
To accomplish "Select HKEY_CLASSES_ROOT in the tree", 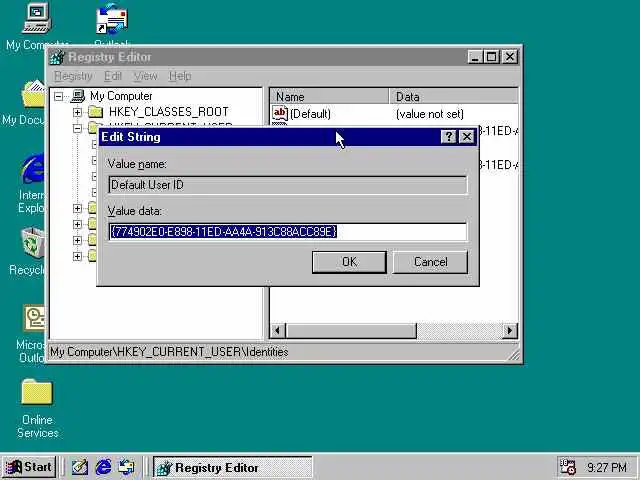I will 169,112.
